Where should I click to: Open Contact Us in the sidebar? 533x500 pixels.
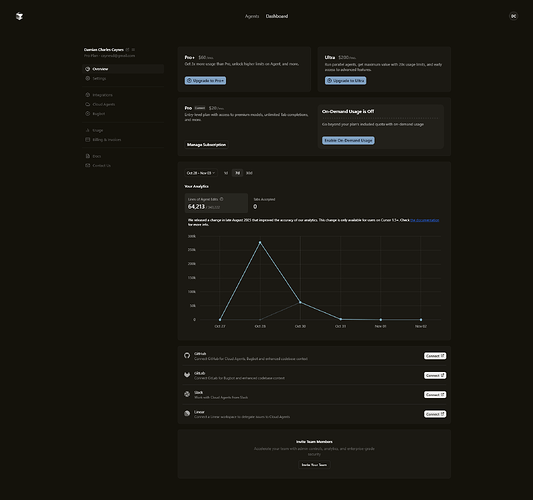pyautogui.click(x=123, y=166)
